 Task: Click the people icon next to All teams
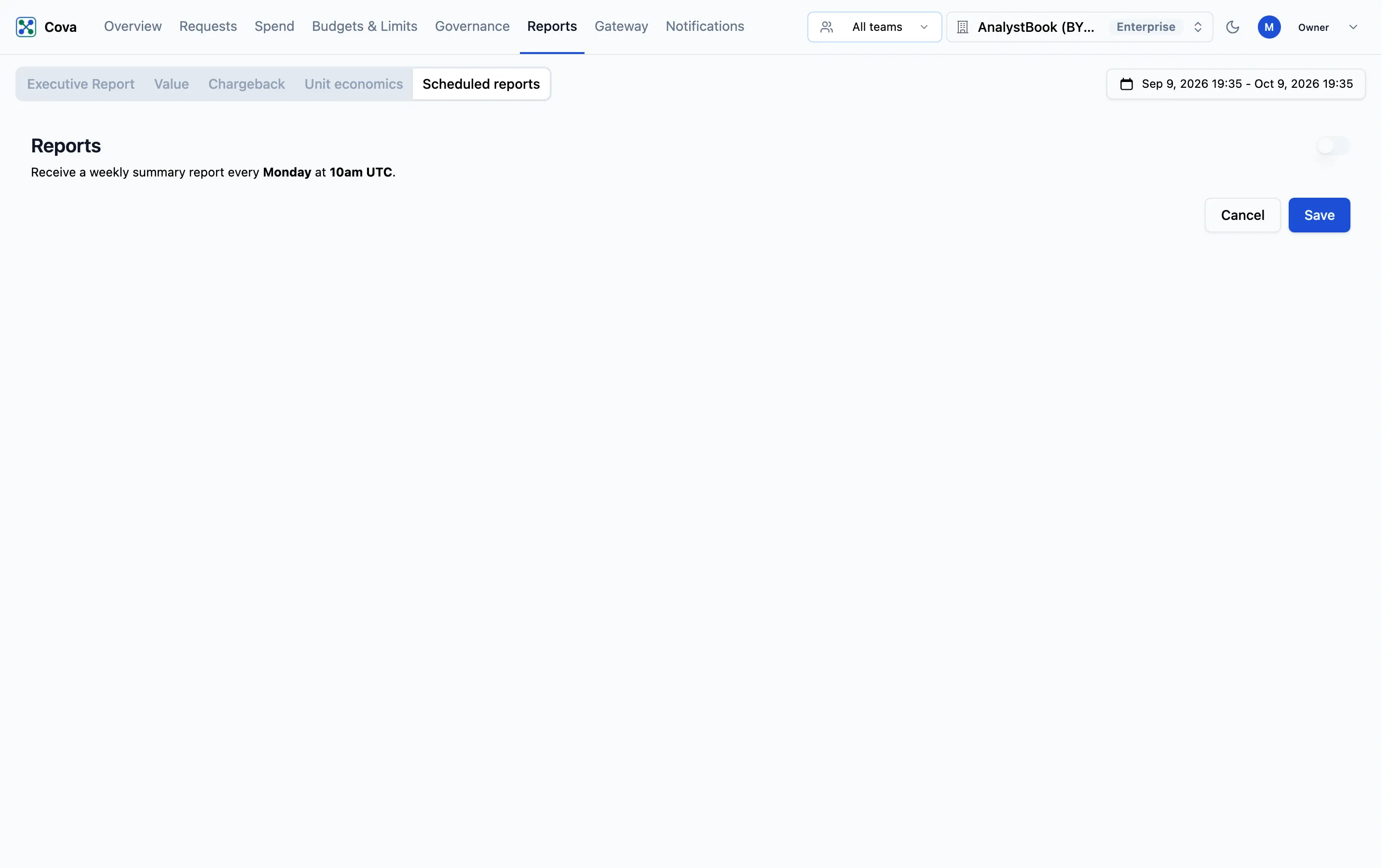(827, 27)
